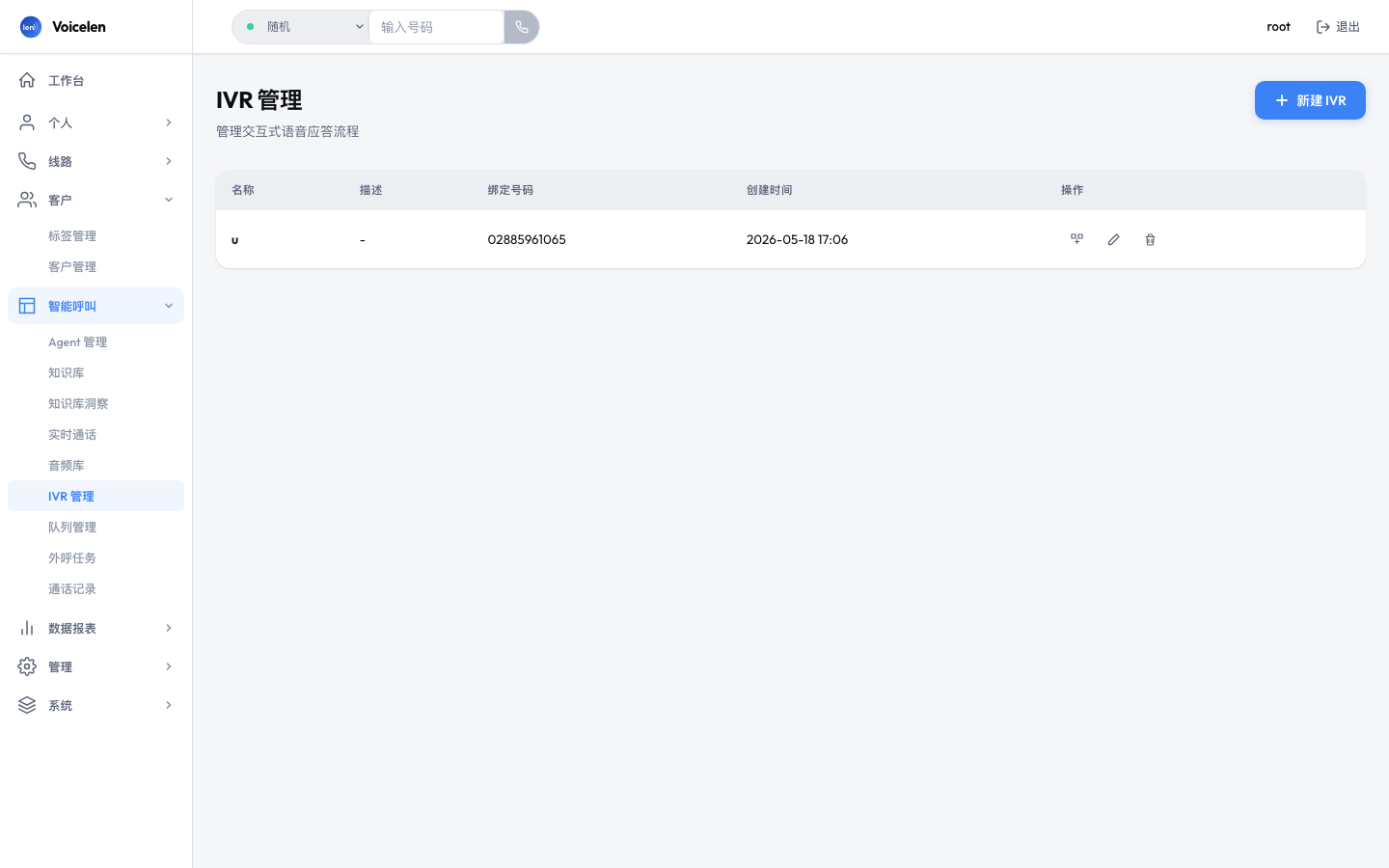The width and height of the screenshot is (1389, 868).
Task: Expand the 线路 menu chevron
Action: point(169,161)
